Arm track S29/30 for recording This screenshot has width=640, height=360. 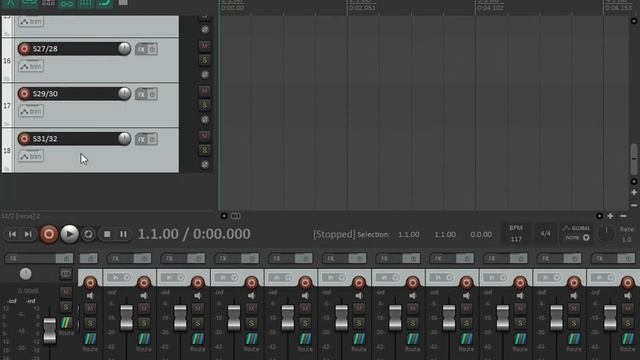pyautogui.click(x=24, y=94)
